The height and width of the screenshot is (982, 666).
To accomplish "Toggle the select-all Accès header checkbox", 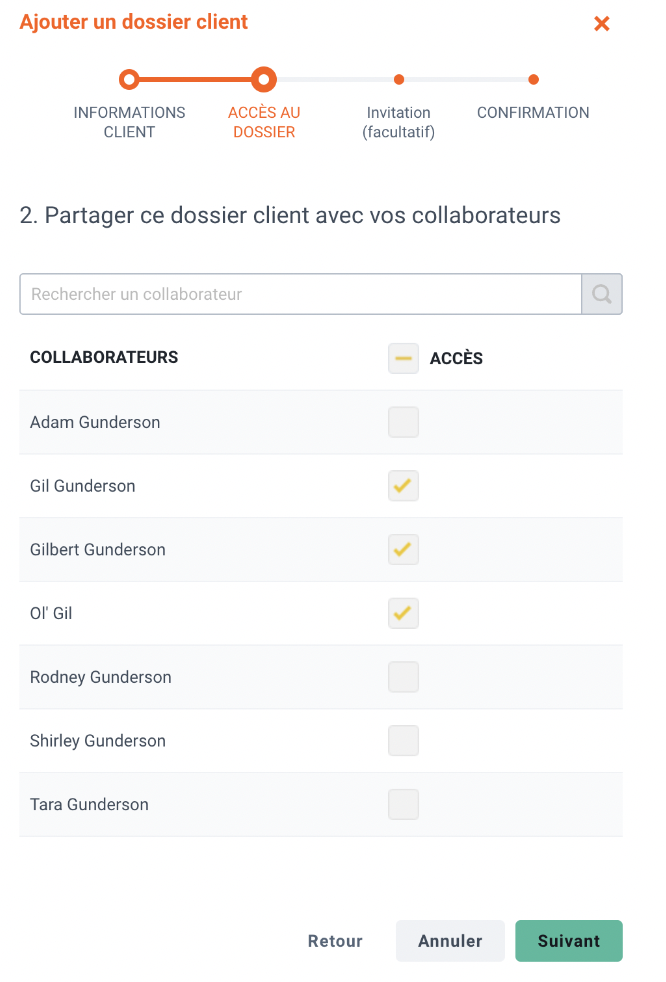I will 403,358.
